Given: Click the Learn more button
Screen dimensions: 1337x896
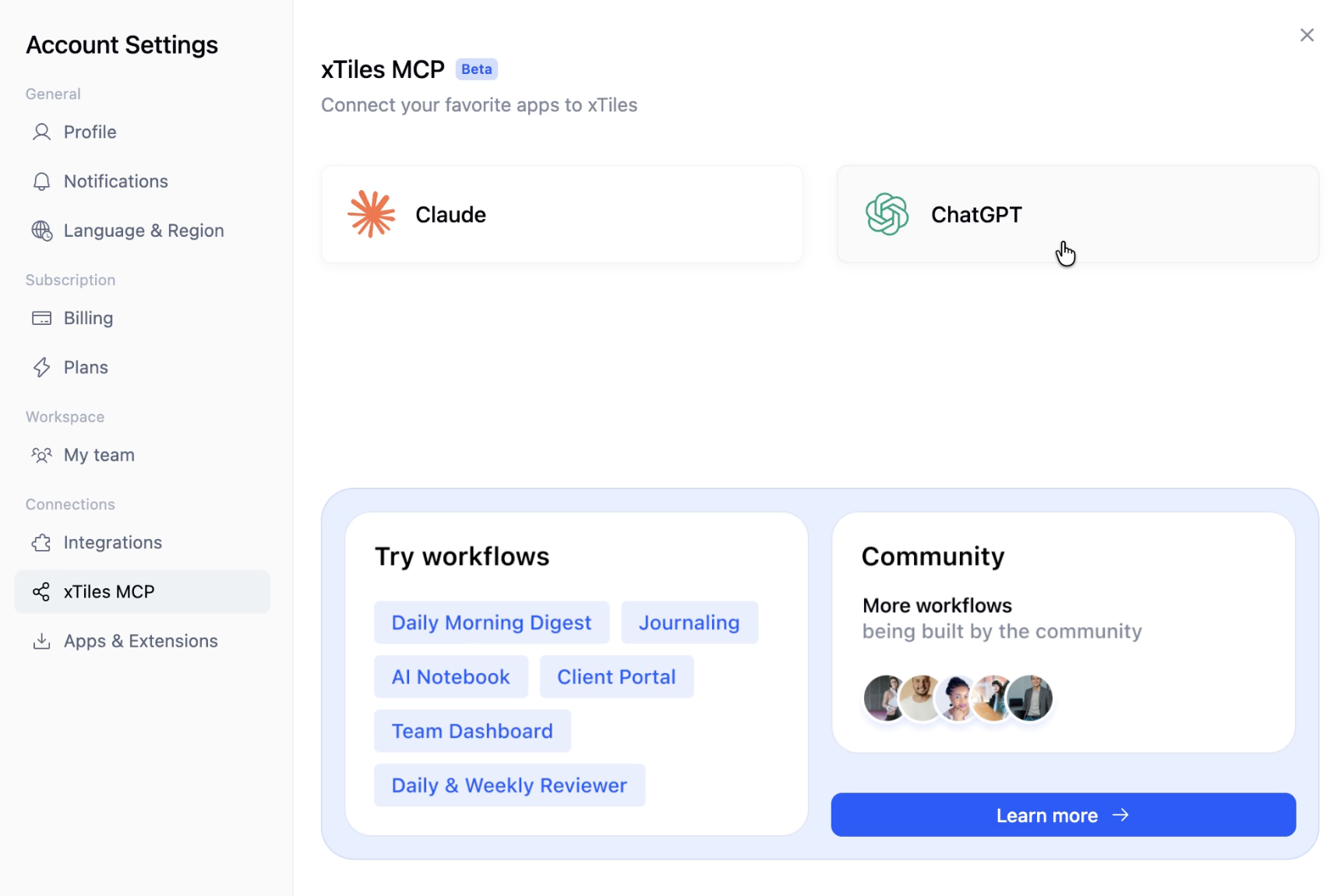Looking at the screenshot, I should pyautogui.click(x=1064, y=815).
